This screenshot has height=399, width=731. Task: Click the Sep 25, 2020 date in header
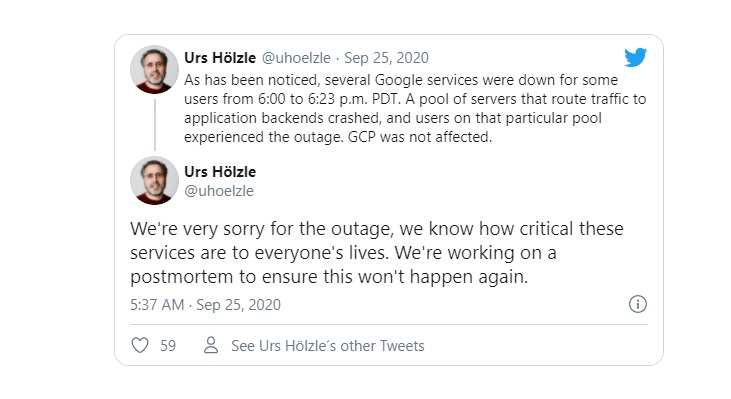pyautogui.click(x=386, y=58)
